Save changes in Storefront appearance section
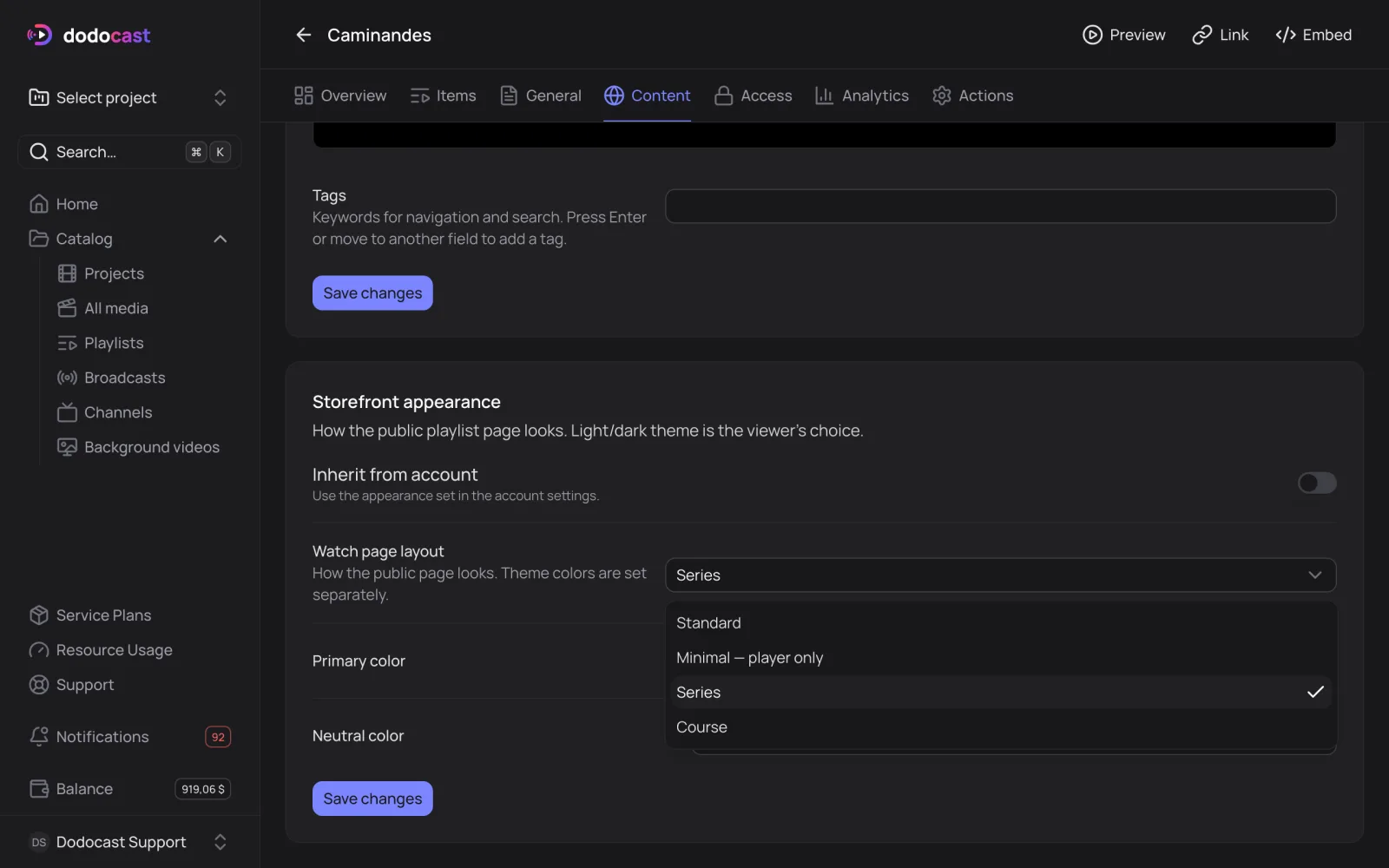 [x=372, y=799]
